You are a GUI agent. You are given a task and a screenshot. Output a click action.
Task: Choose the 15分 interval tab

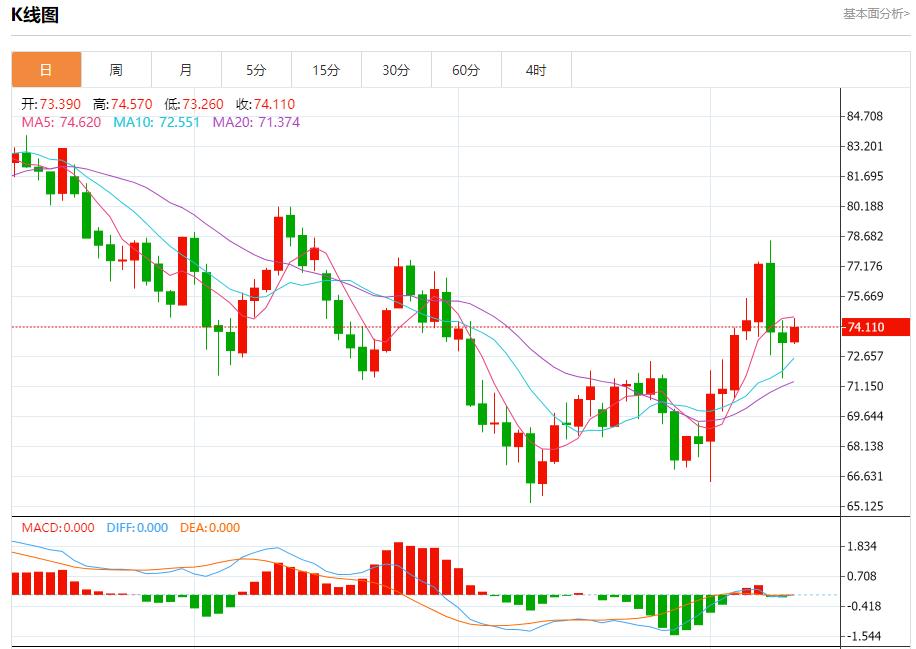pos(326,70)
